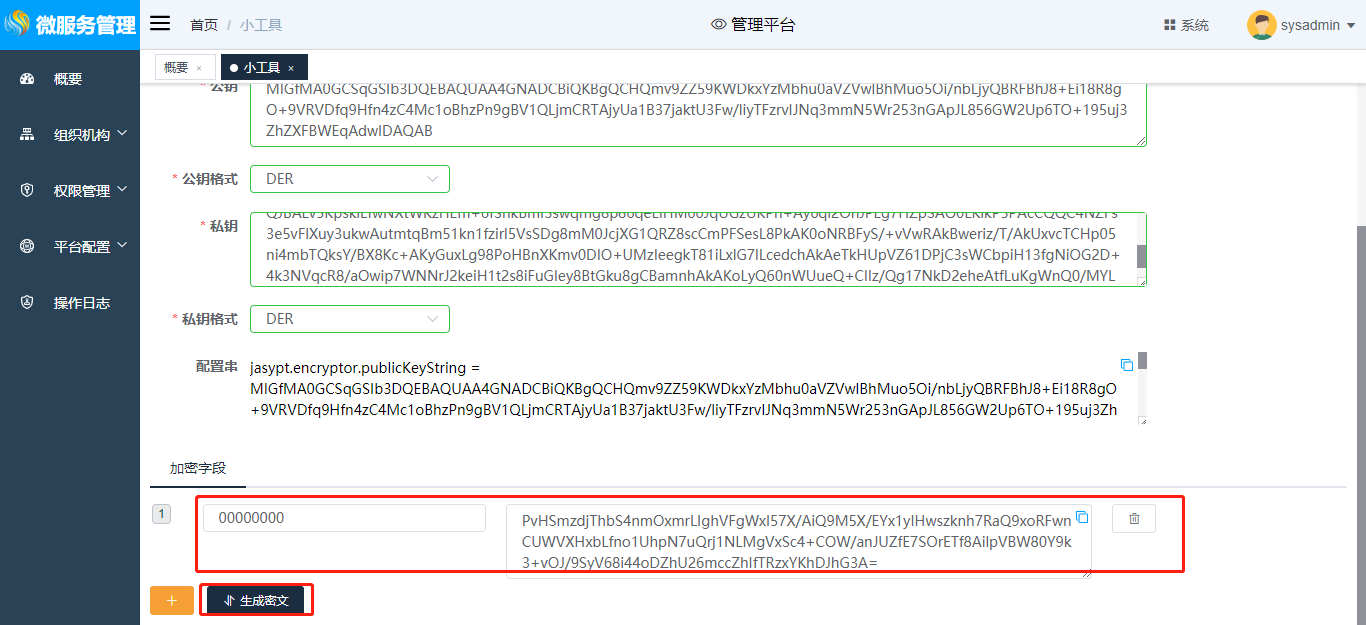The width and height of the screenshot is (1366, 625).
Task: Click the 生成密文 button
Action: tap(256, 601)
